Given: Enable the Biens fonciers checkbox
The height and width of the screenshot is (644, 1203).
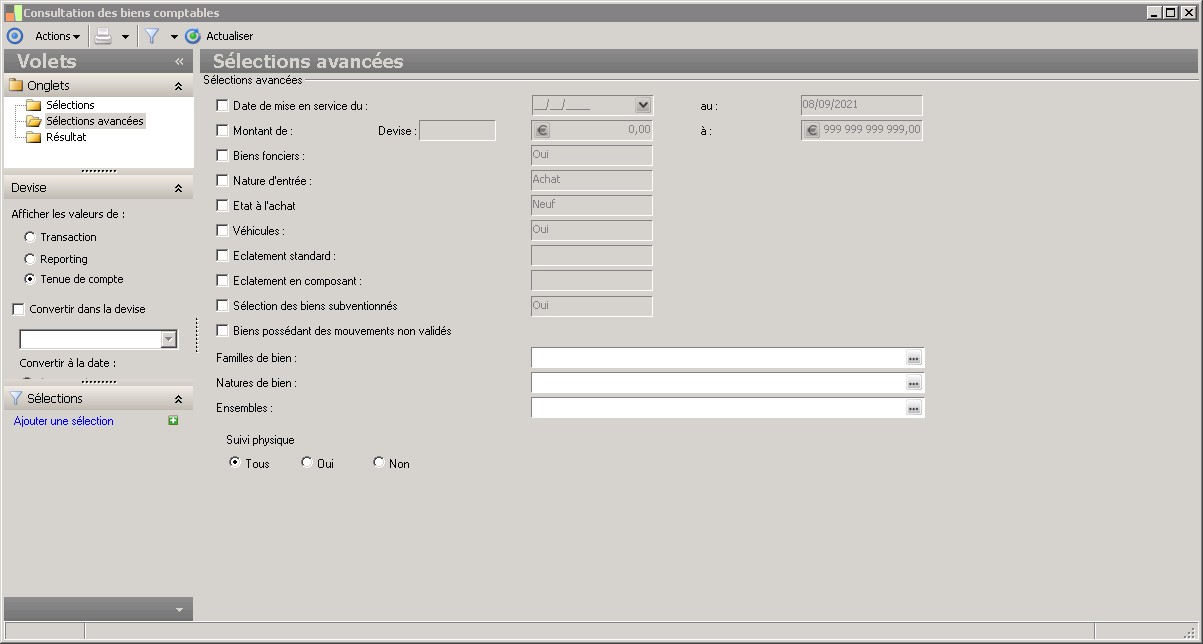Looking at the screenshot, I should 222,155.
